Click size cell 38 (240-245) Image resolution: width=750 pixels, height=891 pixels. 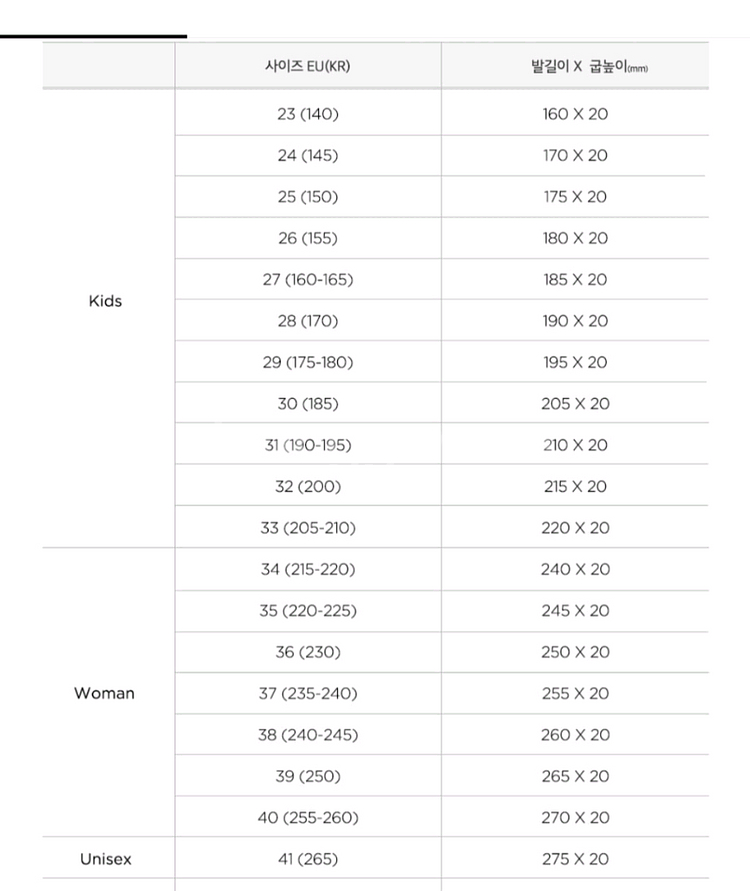point(308,735)
